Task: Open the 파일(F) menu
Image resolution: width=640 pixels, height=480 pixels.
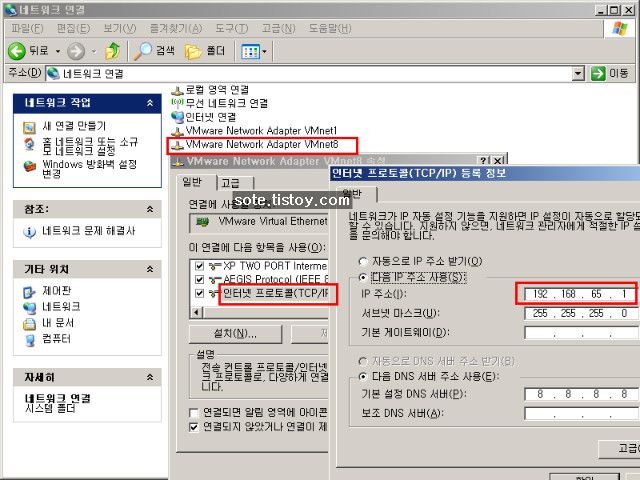Action: tap(27, 29)
